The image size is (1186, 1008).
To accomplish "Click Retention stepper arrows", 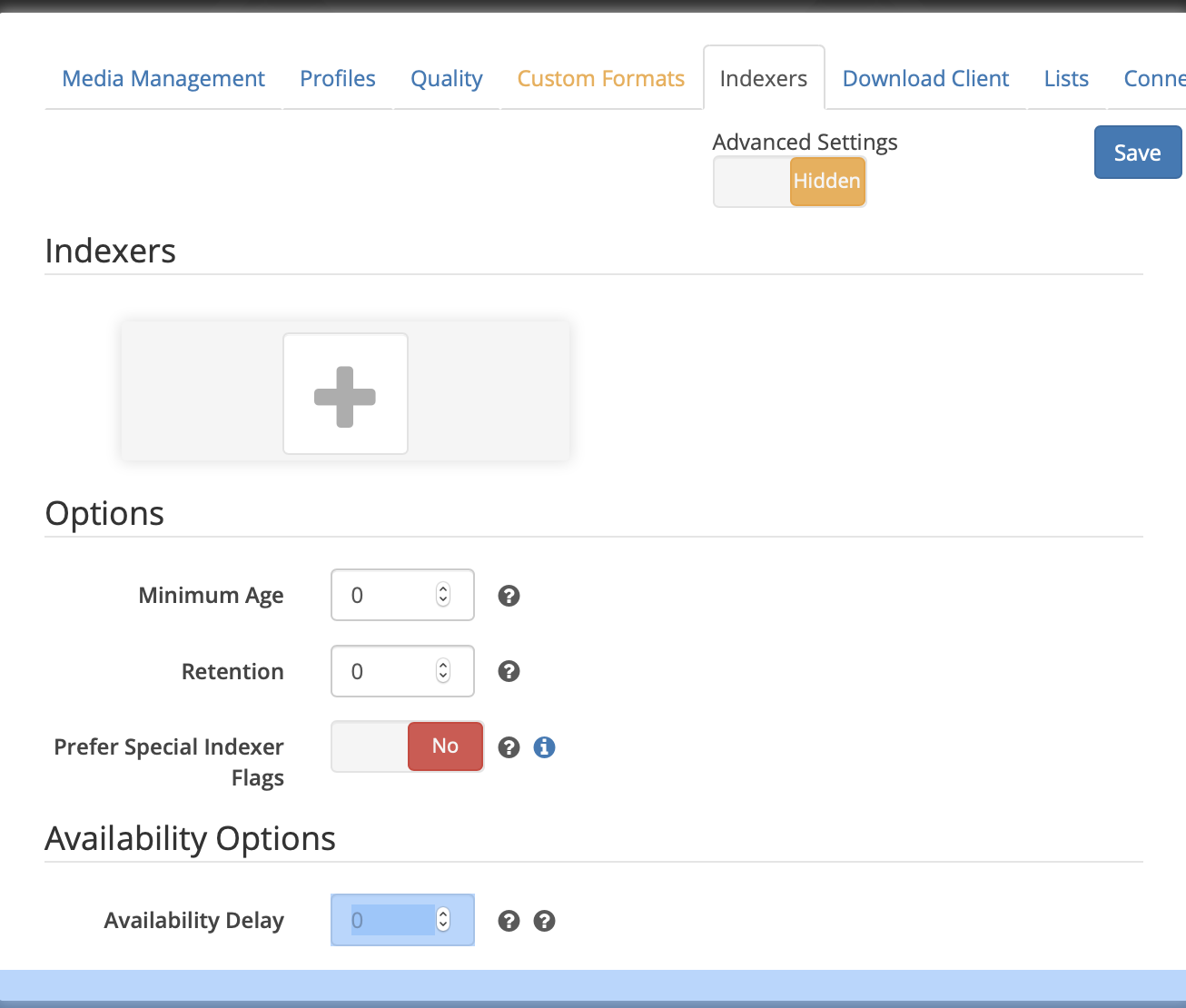I will (x=443, y=671).
